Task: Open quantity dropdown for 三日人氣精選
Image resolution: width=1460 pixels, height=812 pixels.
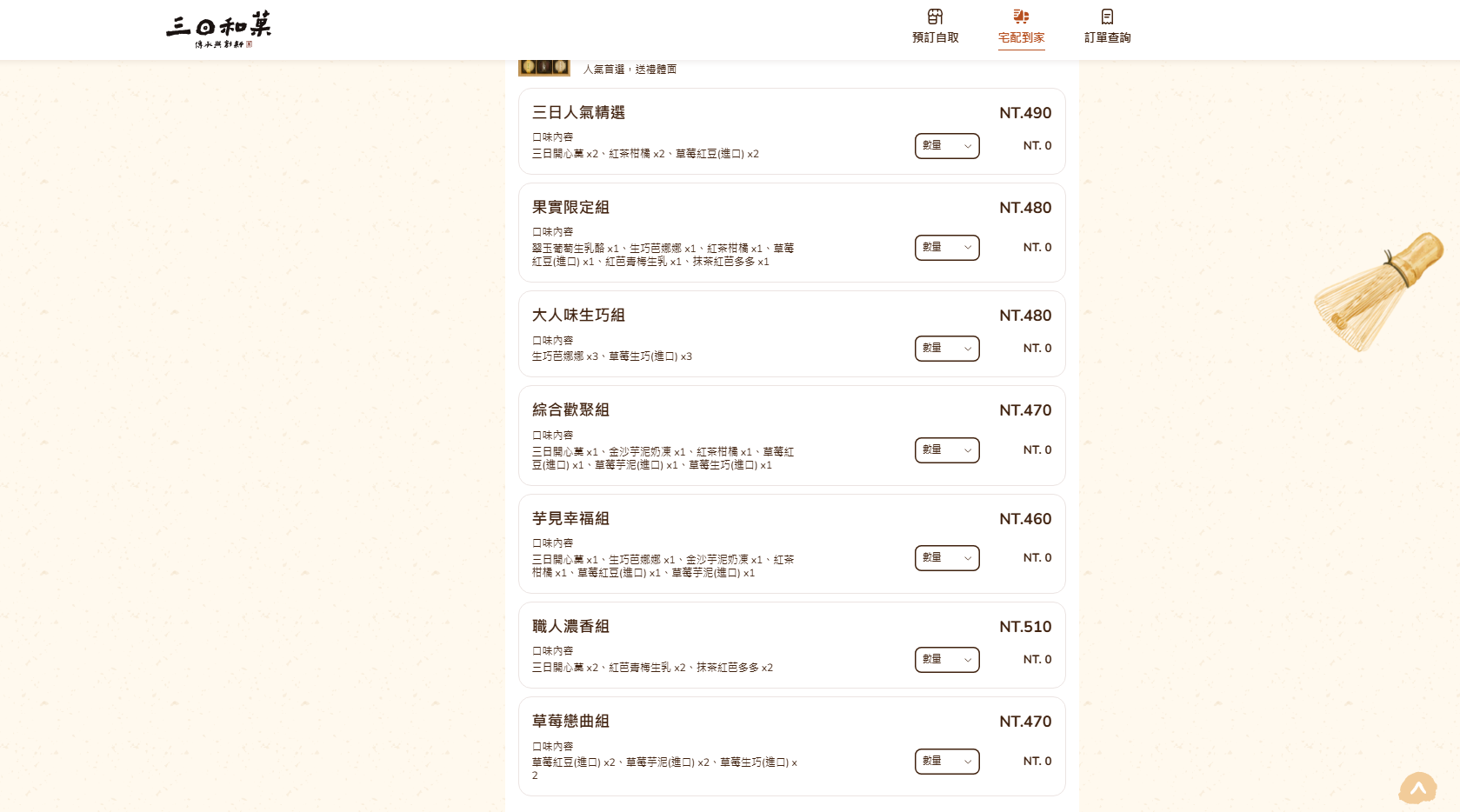Action: click(x=947, y=146)
